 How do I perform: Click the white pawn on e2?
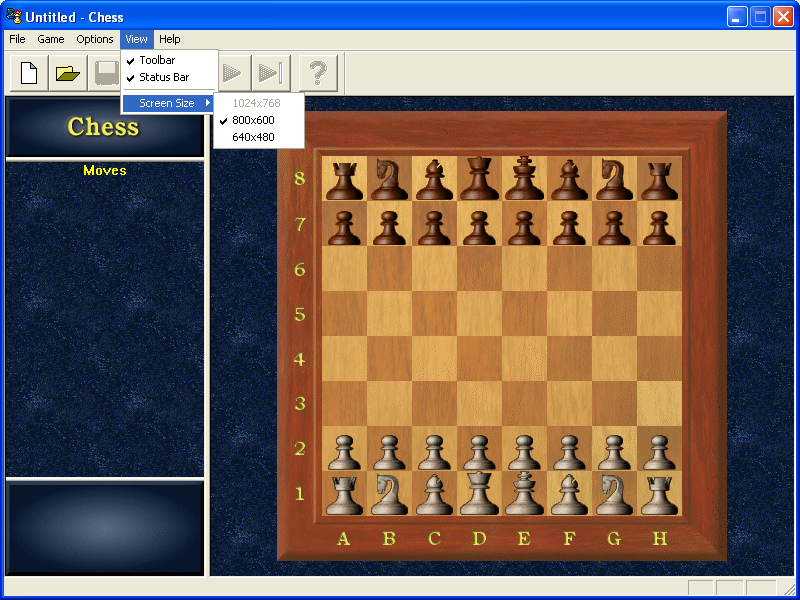pos(524,448)
